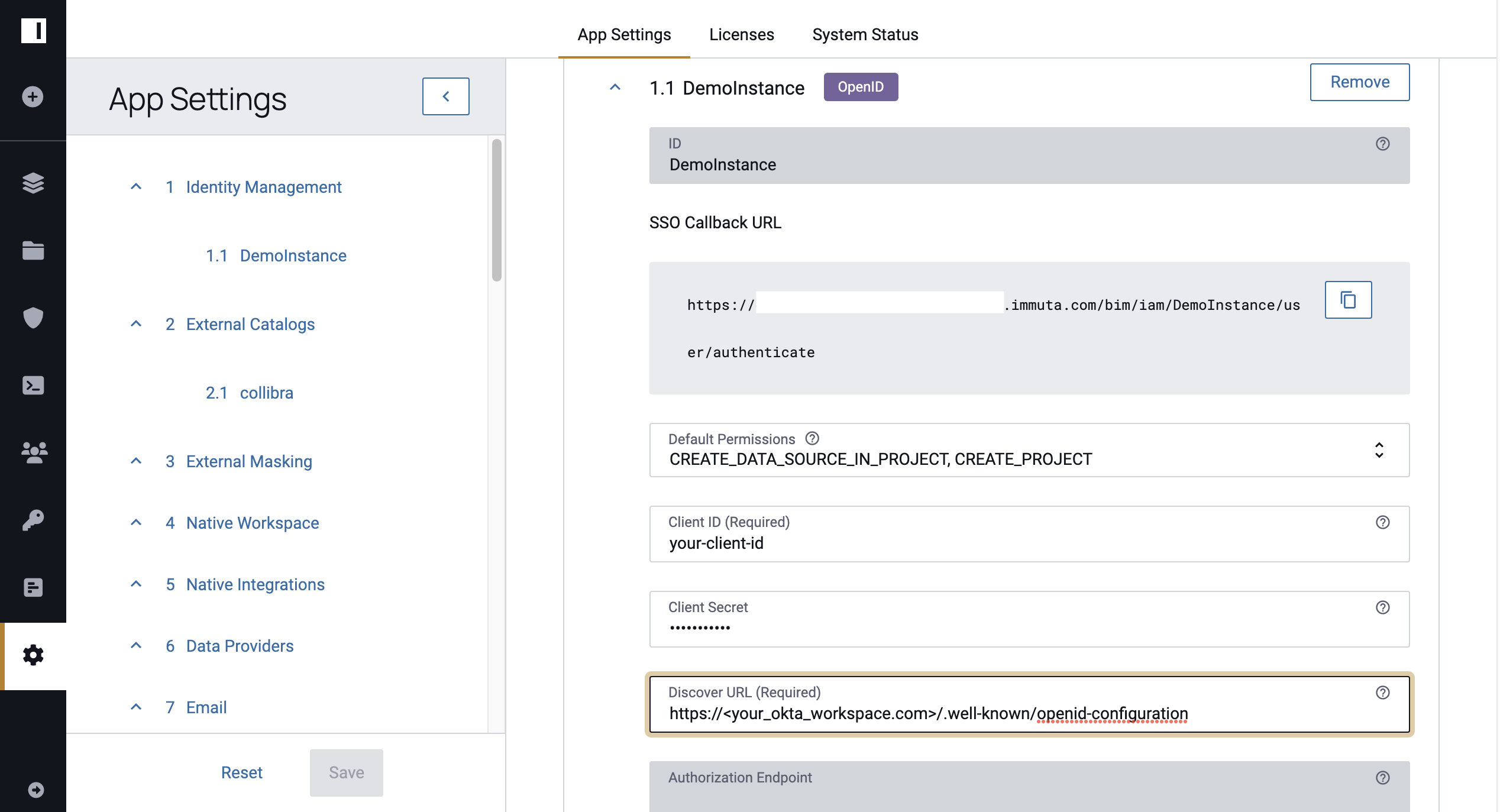Viewport: 1500px width, 812px height.
Task: Focus the Client ID input field
Action: coord(1029,534)
